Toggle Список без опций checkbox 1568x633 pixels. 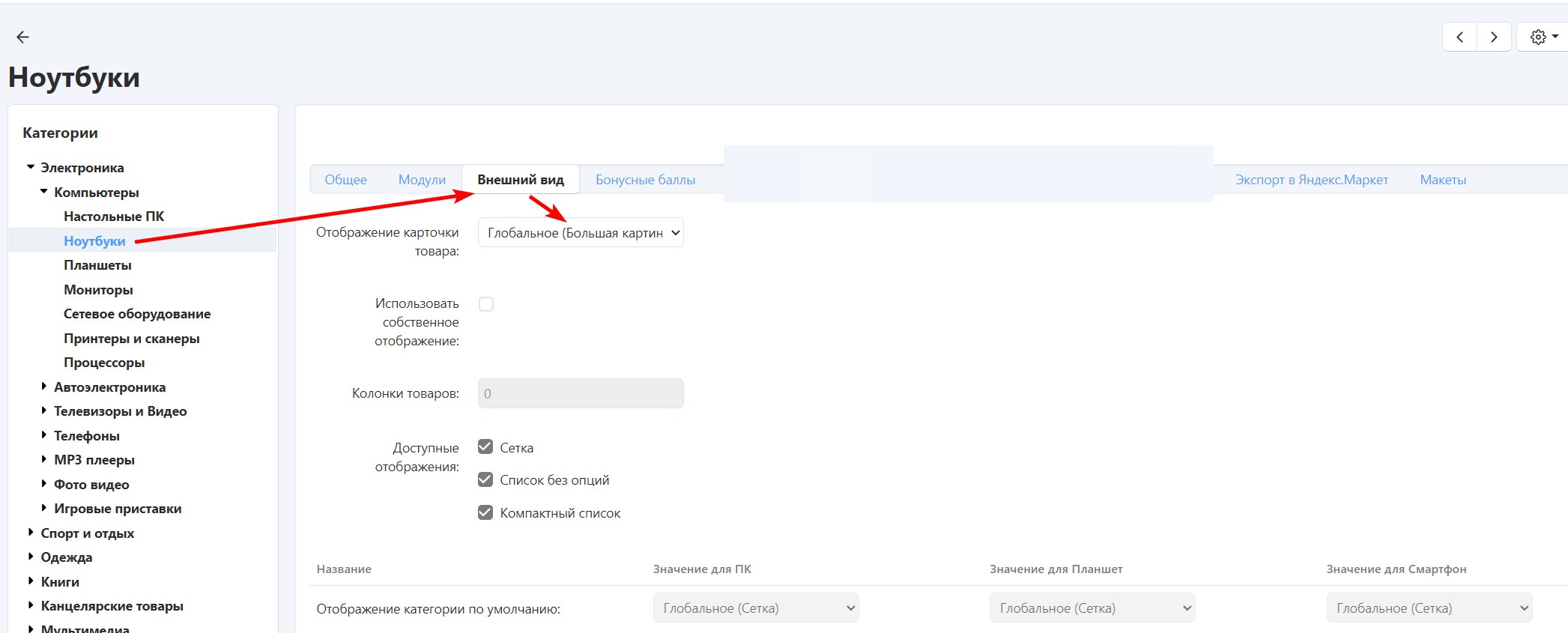tap(485, 479)
